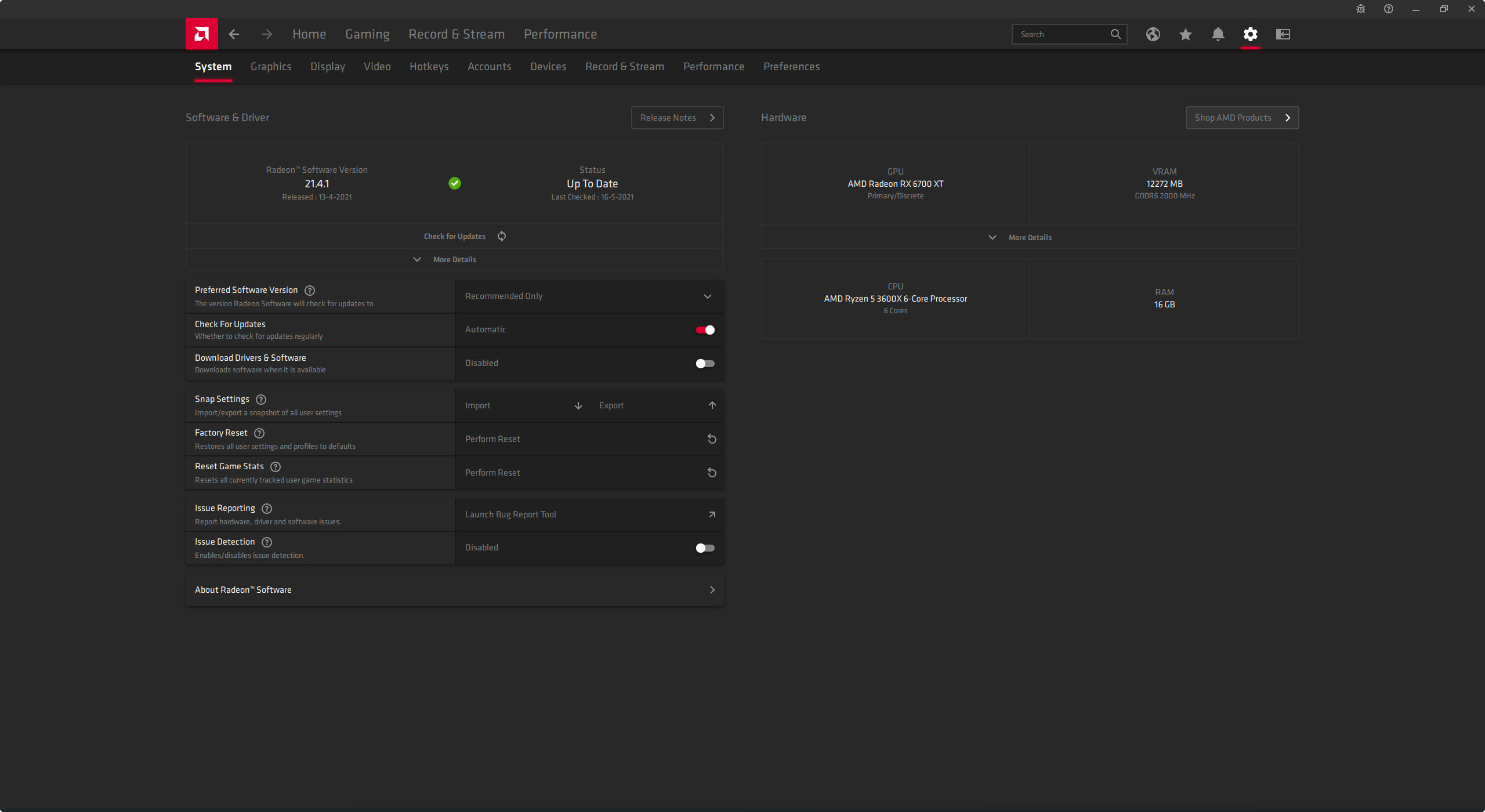Toggle Check For Updates automatic switch
Image resolution: width=1485 pixels, height=812 pixels.
click(705, 330)
